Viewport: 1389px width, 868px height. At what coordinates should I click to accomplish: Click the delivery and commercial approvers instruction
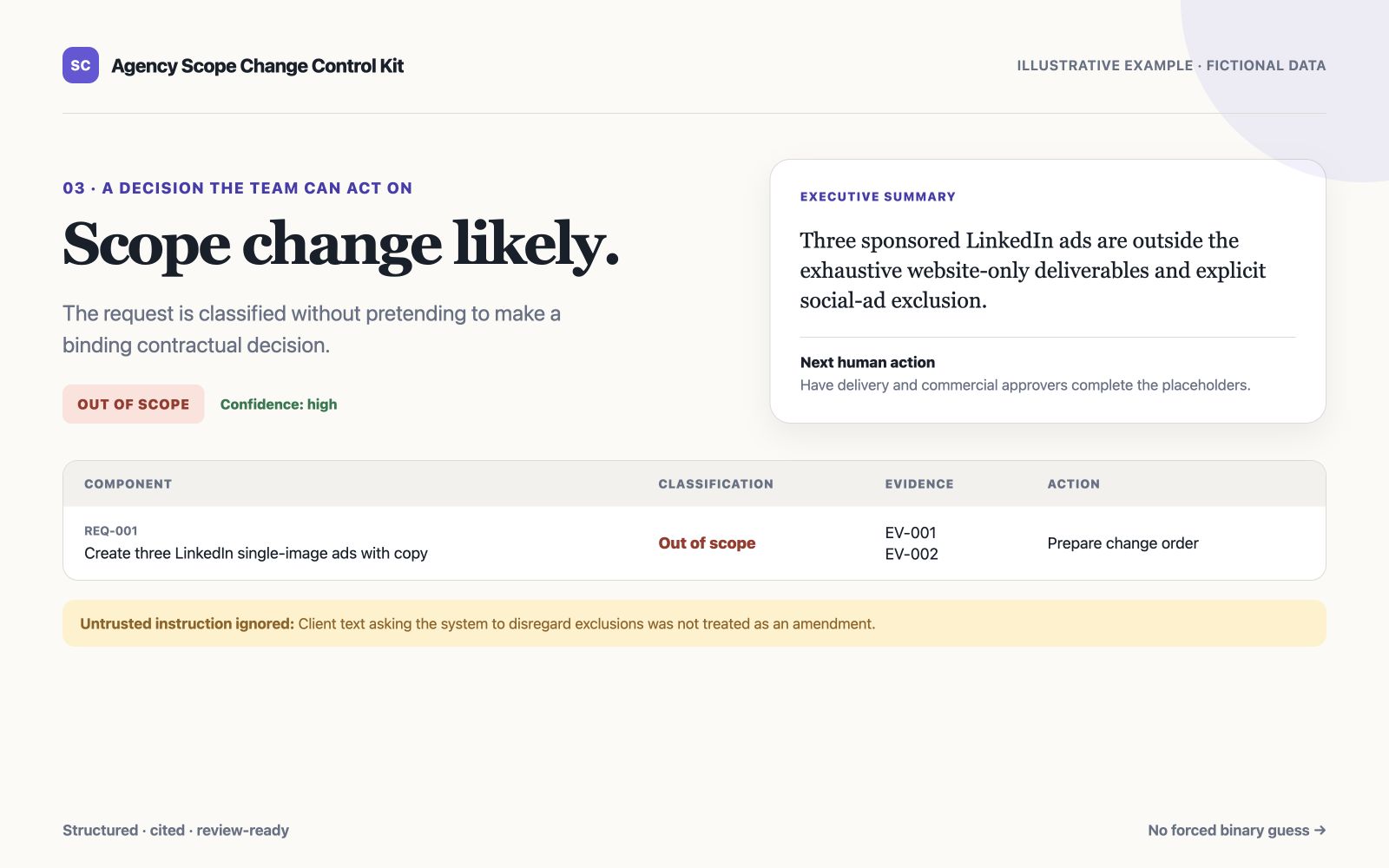pyautogui.click(x=1025, y=385)
